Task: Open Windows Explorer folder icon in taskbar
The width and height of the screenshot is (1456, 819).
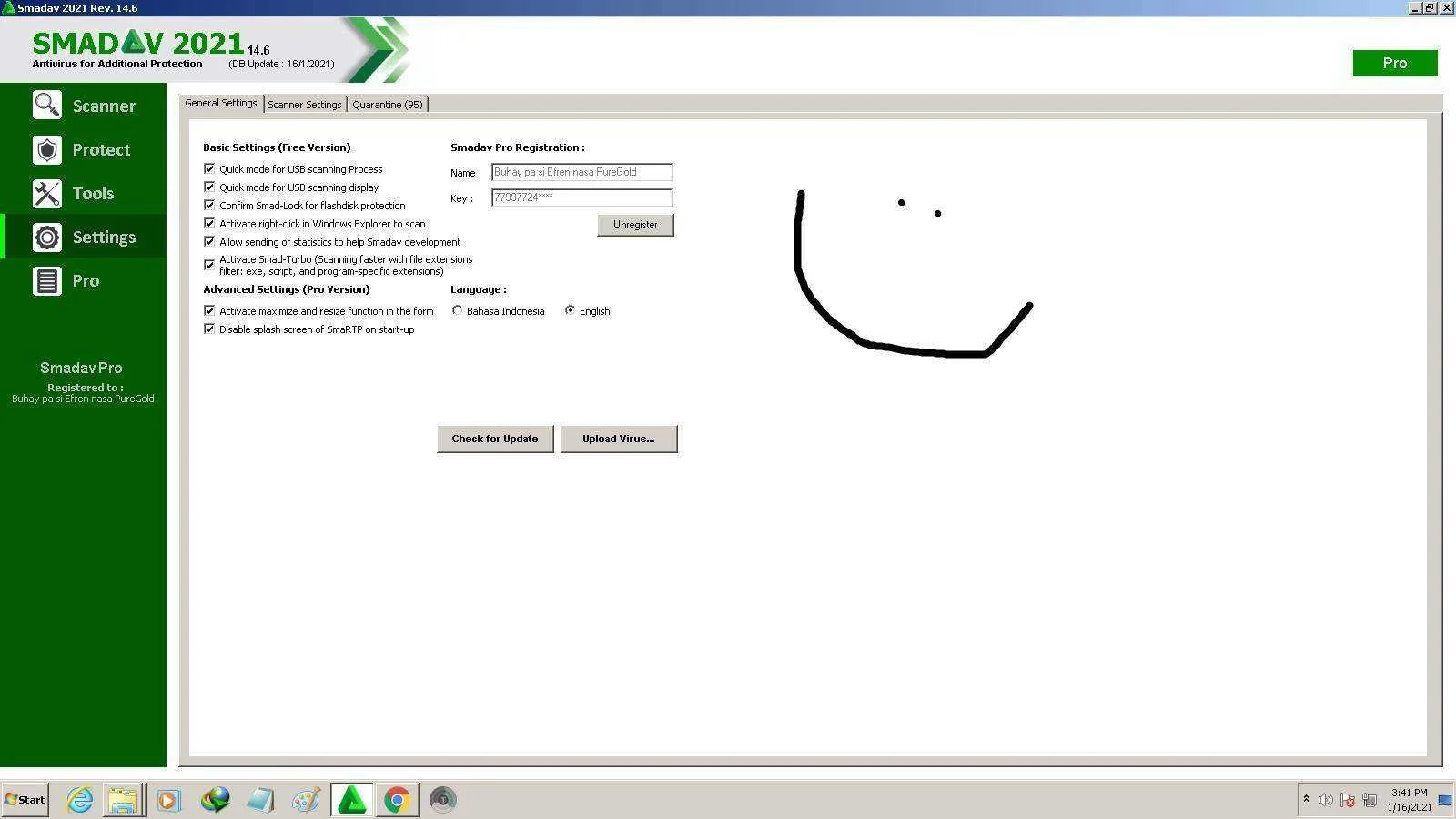Action: coord(123,800)
